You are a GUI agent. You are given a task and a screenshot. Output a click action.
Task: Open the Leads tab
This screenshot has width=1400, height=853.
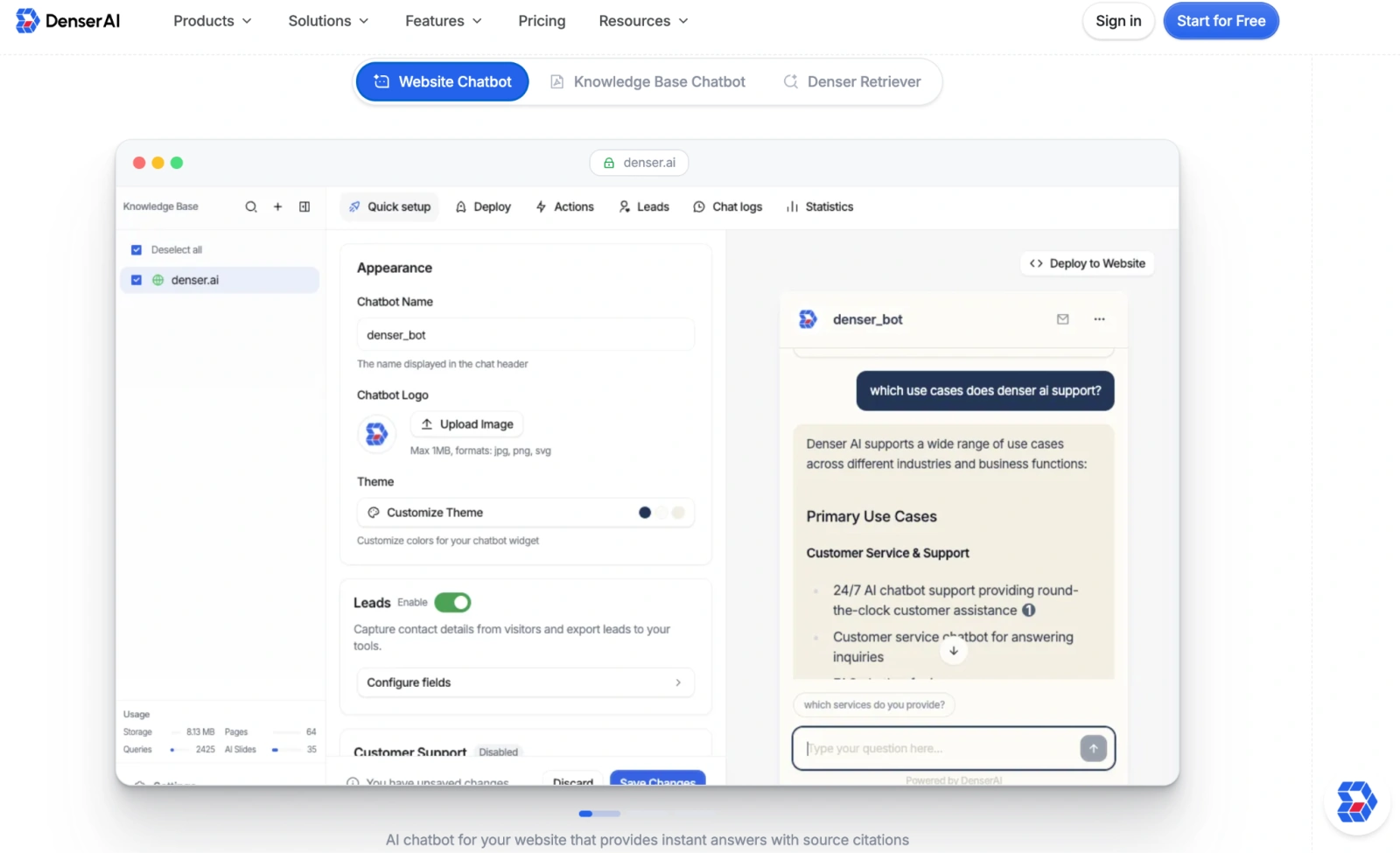644,207
